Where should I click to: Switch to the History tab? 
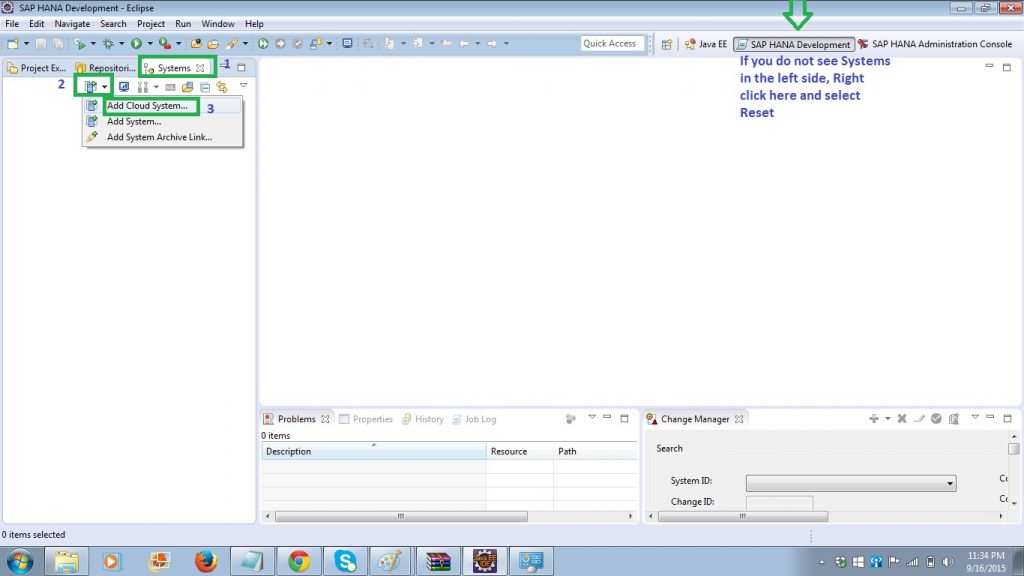click(x=423, y=419)
